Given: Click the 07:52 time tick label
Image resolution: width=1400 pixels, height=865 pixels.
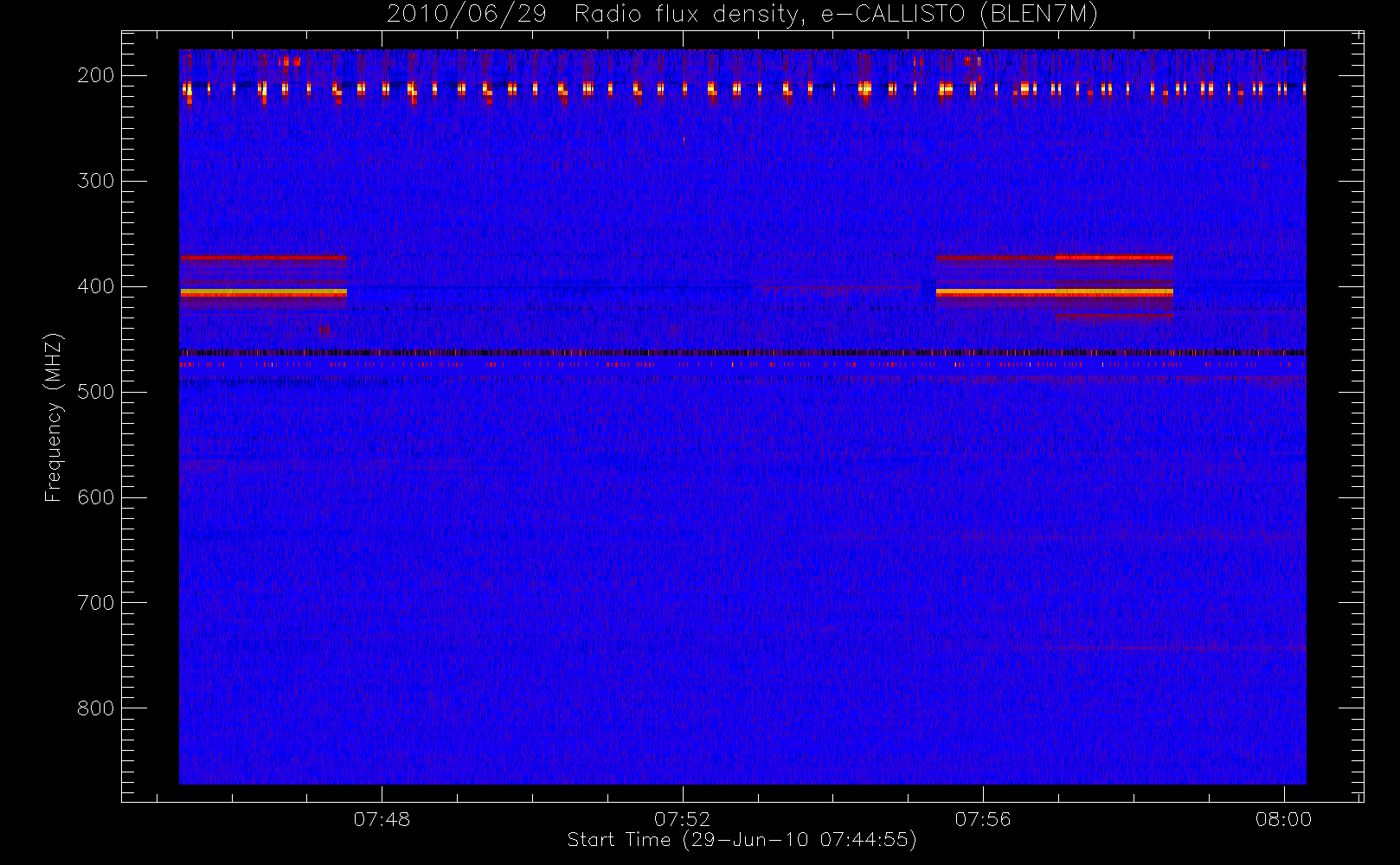Looking at the screenshot, I should [x=683, y=819].
